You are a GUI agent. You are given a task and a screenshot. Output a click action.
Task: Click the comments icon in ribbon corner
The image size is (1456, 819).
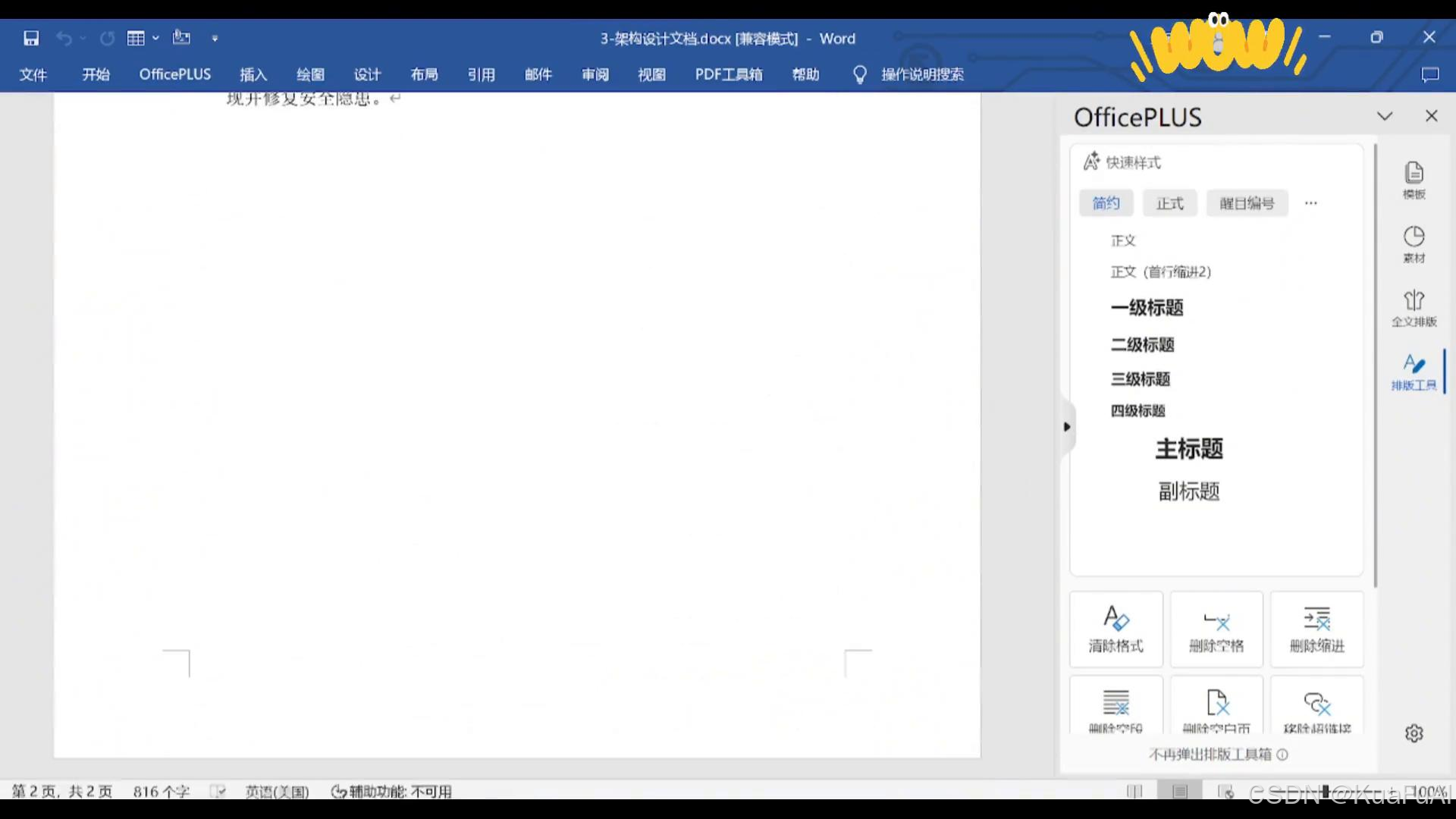click(1429, 74)
